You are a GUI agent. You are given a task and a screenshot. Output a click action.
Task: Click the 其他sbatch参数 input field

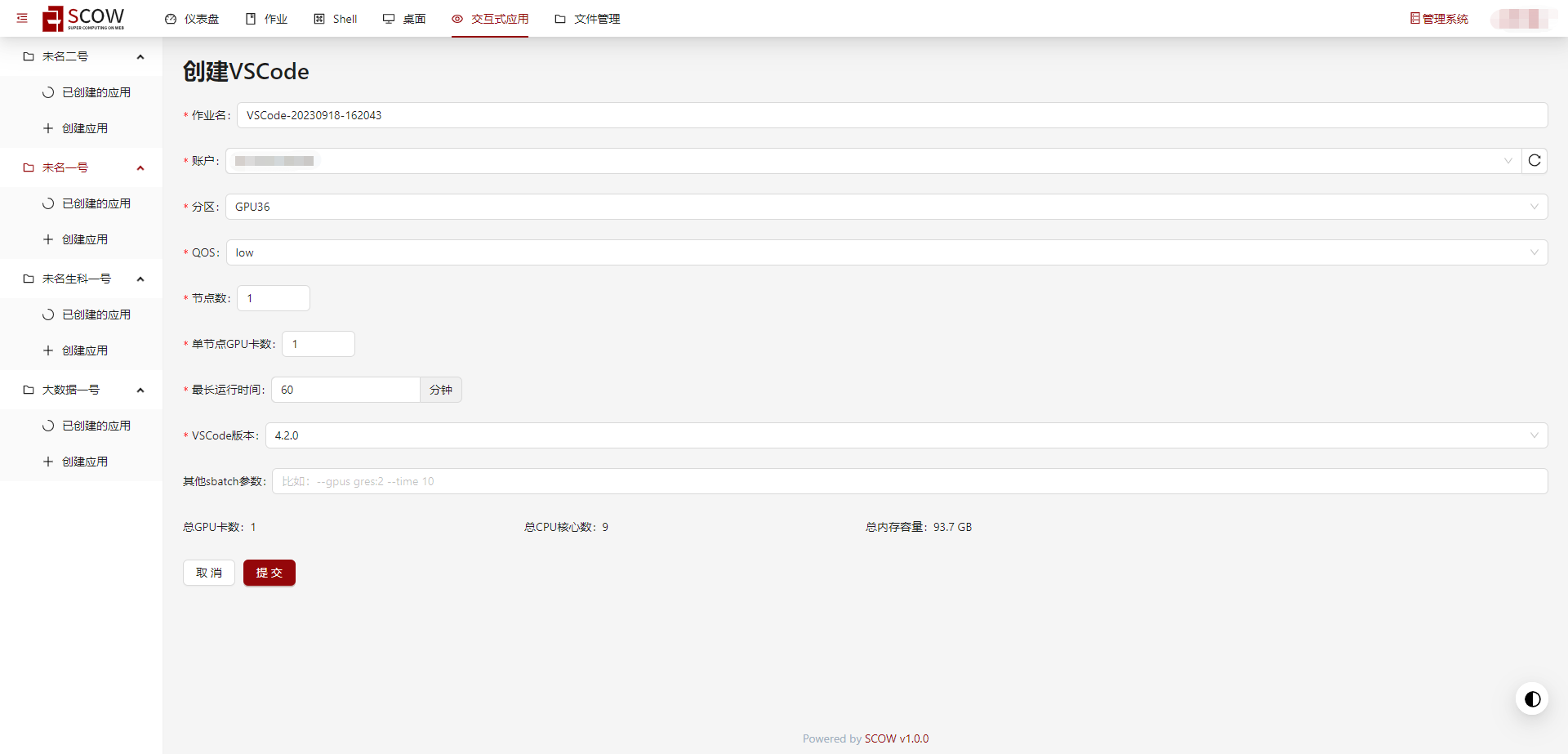[909, 481]
